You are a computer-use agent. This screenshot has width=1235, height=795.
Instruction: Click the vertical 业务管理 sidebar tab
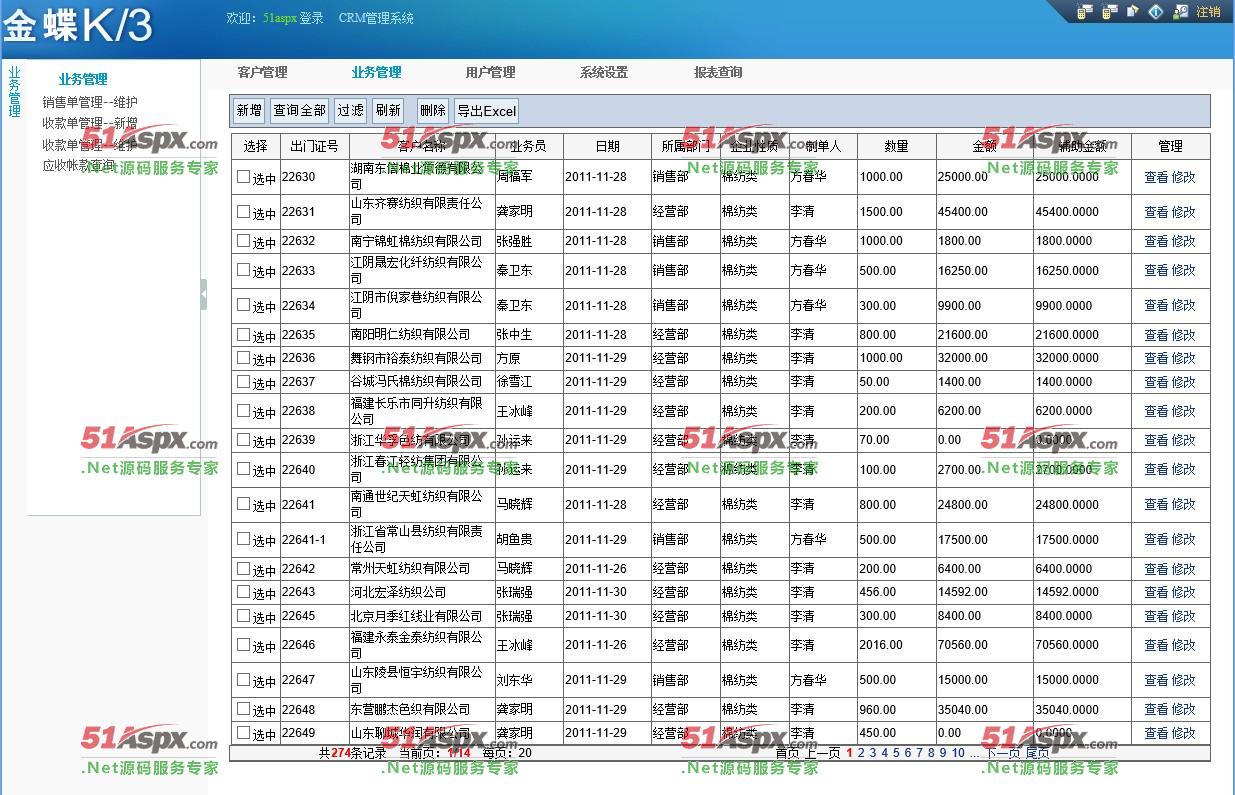click(14, 92)
